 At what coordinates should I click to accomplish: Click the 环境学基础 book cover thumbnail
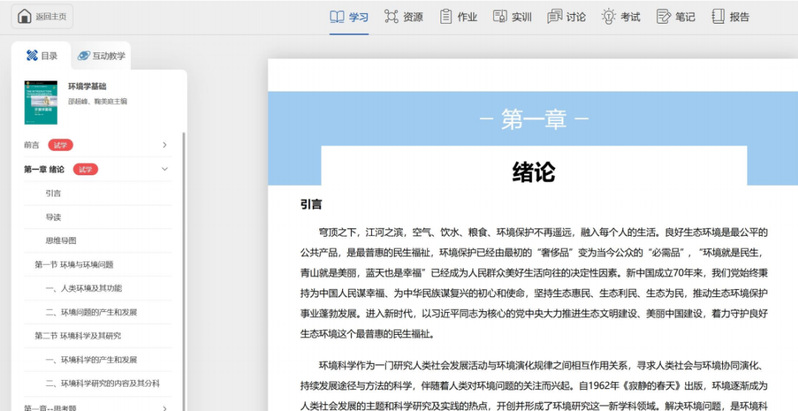pos(41,102)
